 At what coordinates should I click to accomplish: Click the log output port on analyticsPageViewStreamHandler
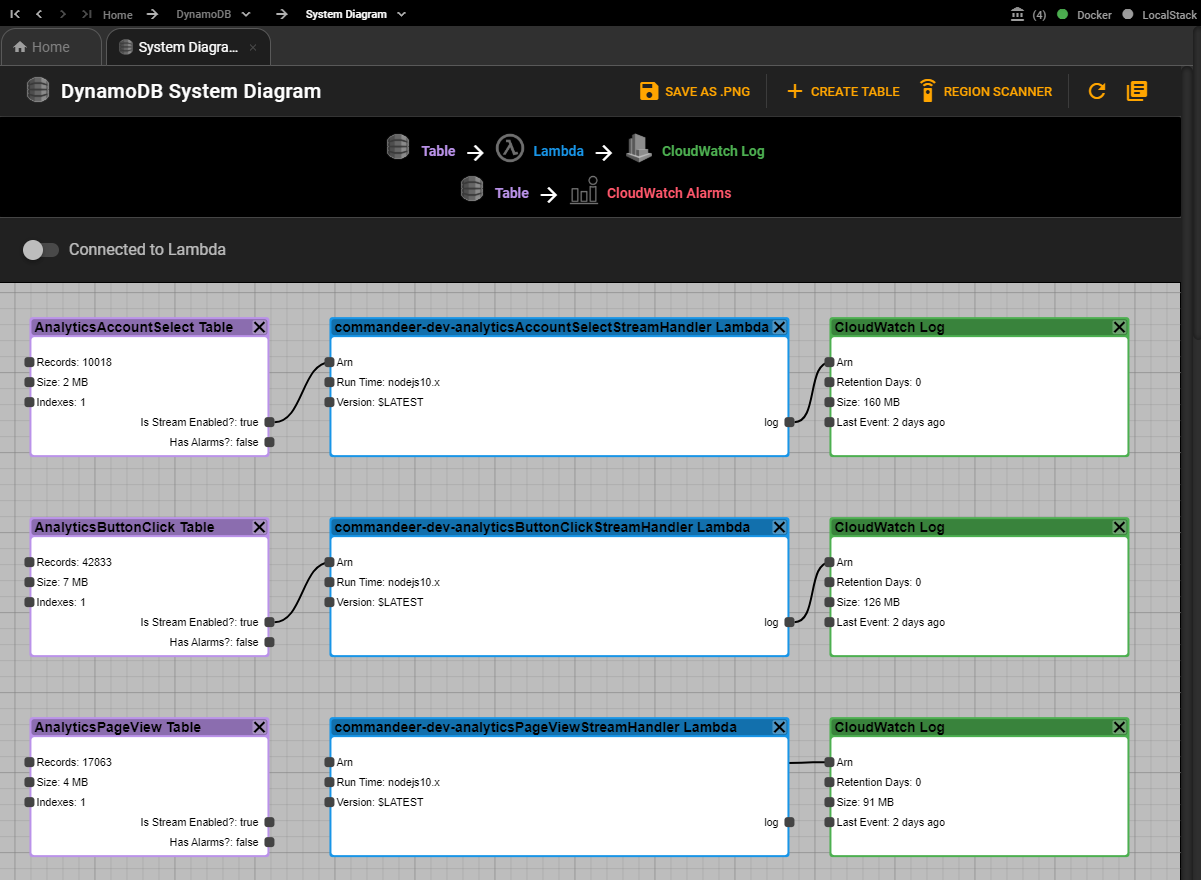(789, 822)
